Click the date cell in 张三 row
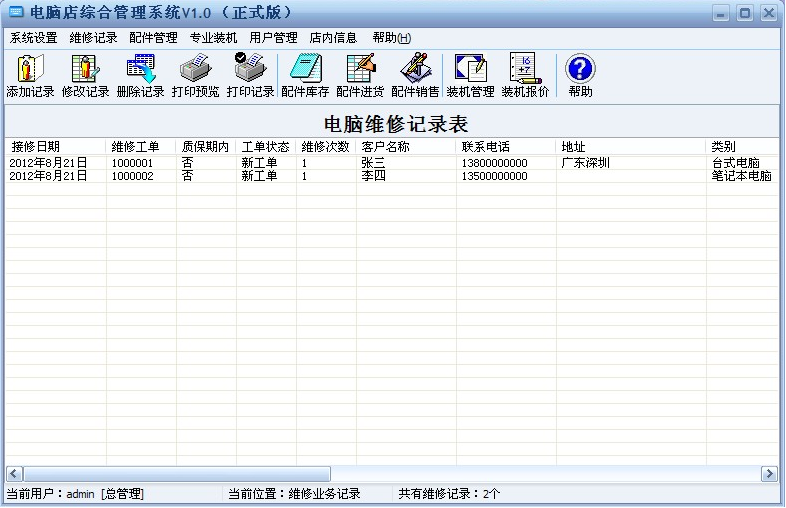This screenshot has width=786, height=508. [48, 163]
